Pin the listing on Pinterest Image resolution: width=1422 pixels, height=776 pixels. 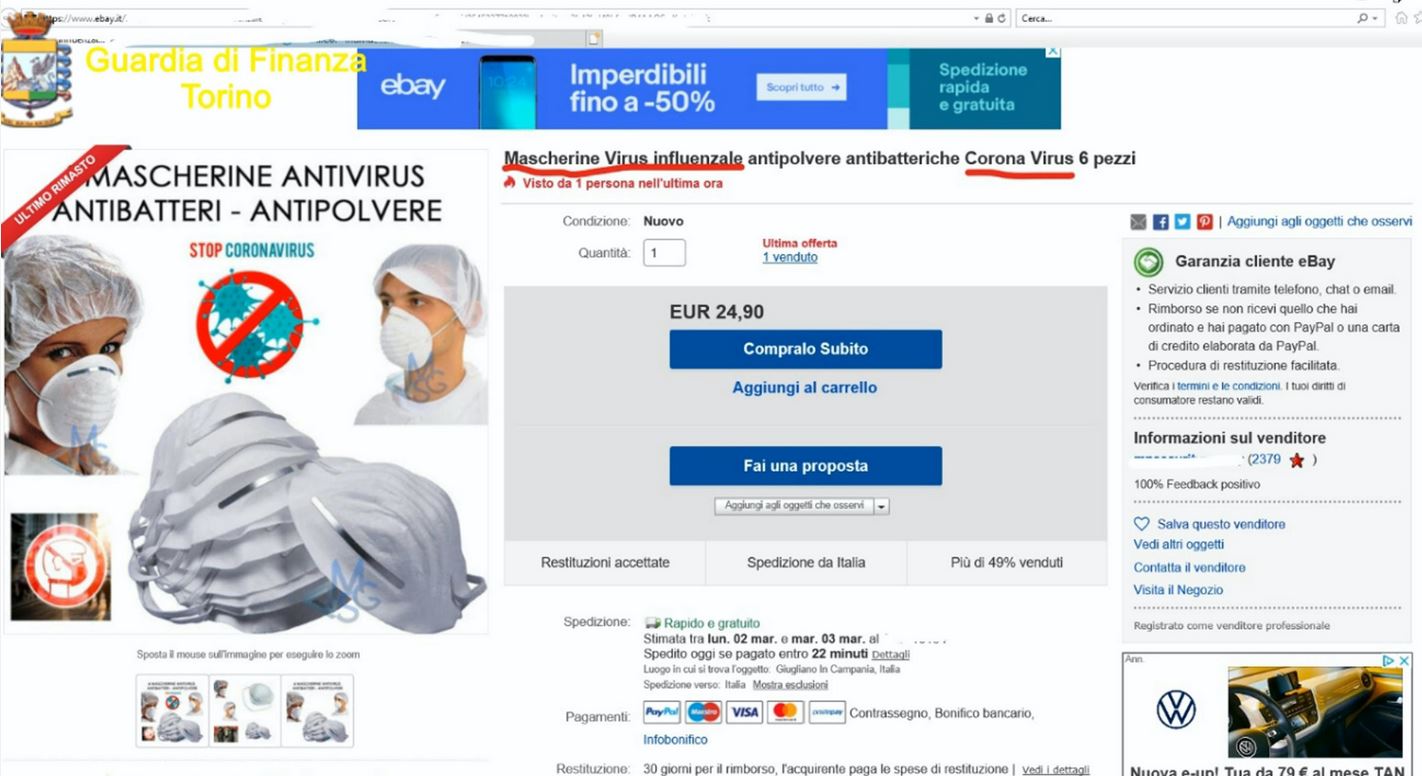1205,222
